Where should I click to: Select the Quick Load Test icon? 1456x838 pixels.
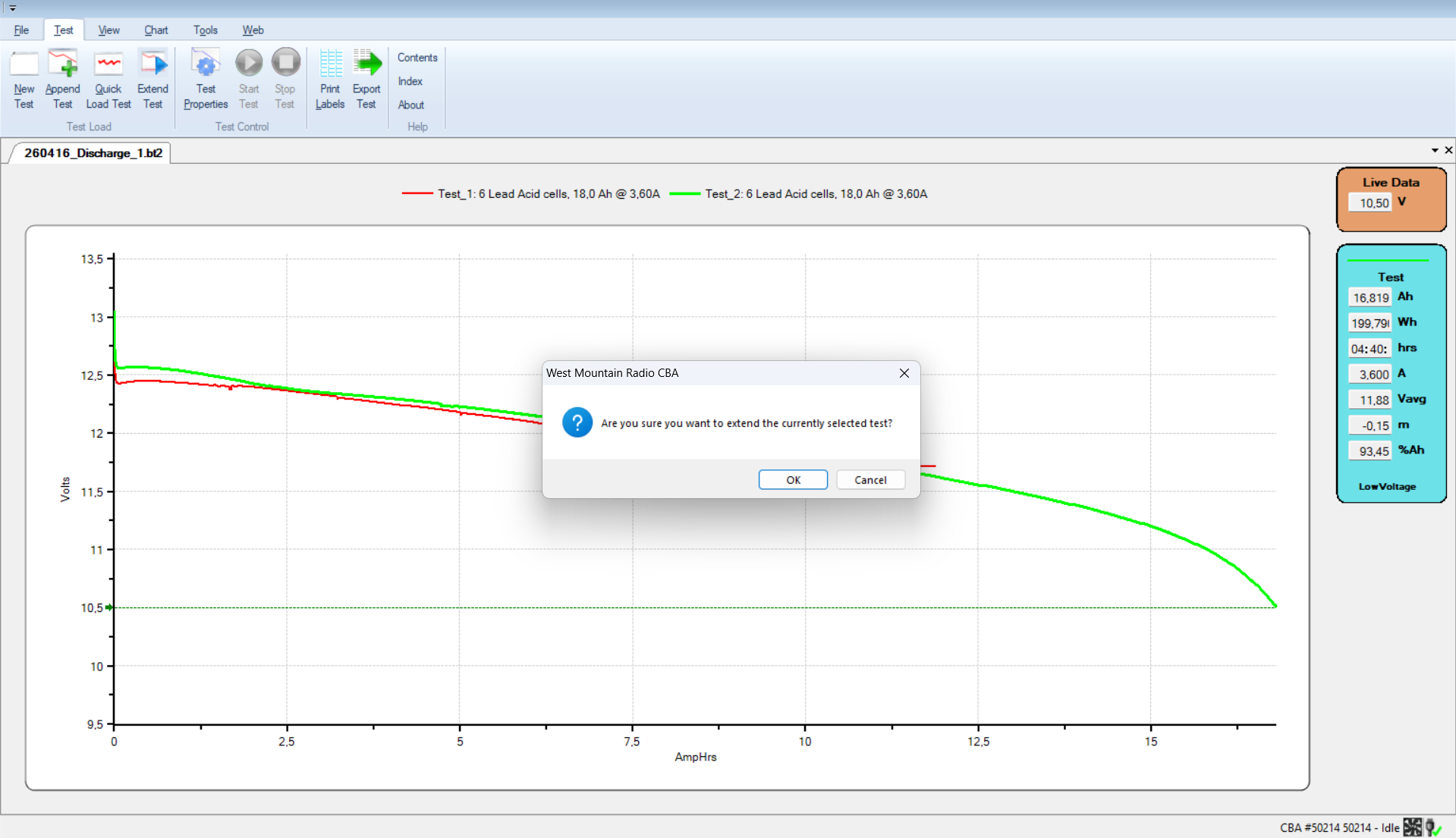pyautogui.click(x=108, y=64)
